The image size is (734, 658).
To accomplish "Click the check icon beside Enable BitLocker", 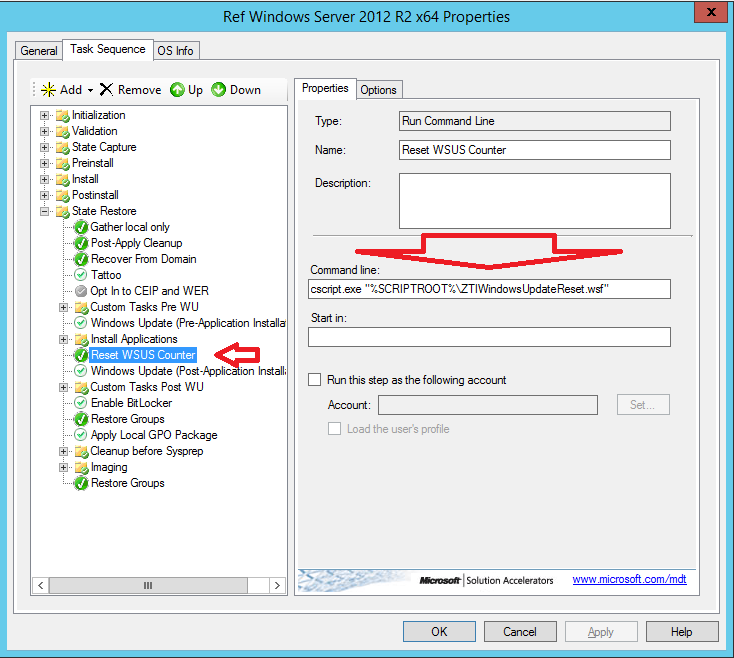I will 81,403.
